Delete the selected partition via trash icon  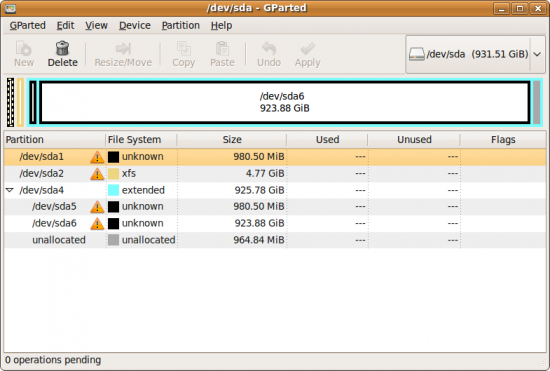62,48
